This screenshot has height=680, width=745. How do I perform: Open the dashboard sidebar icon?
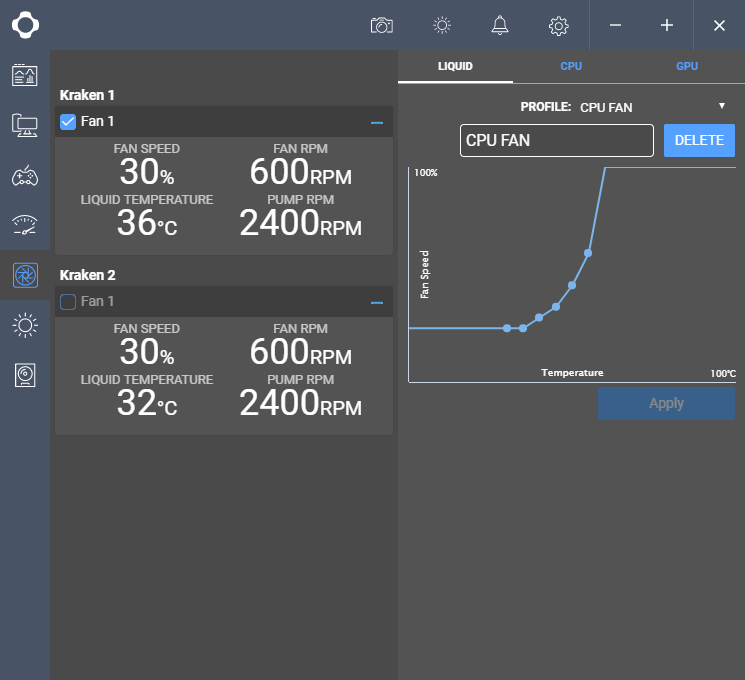click(x=25, y=75)
